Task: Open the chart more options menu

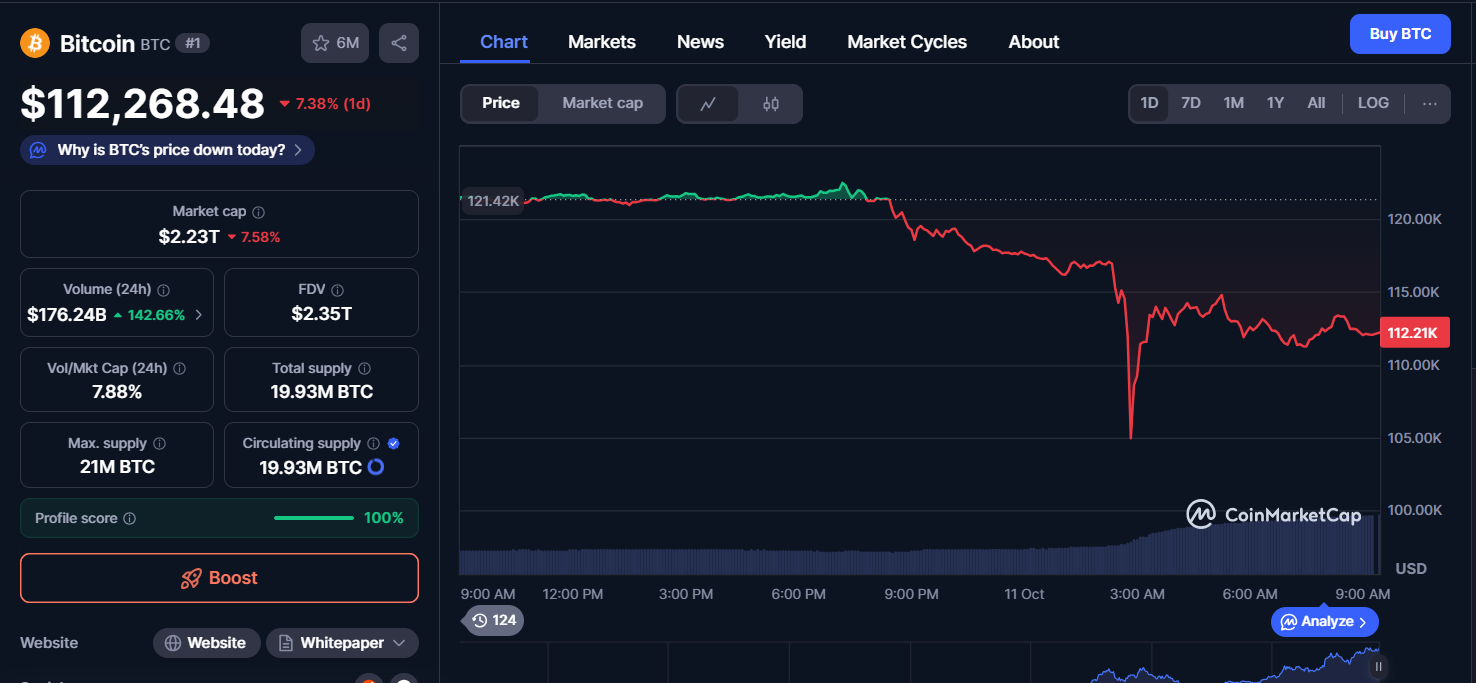Action: click(1430, 103)
